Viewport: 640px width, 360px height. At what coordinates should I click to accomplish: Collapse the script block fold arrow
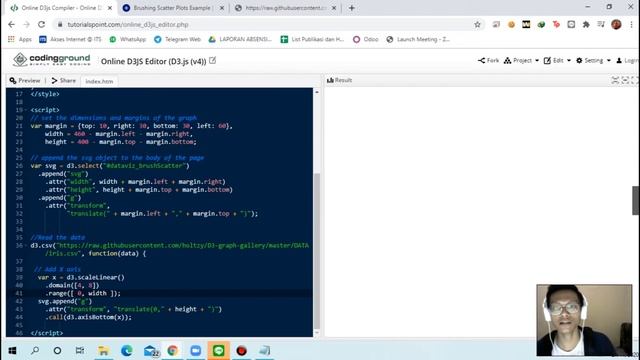pyautogui.click(x=26, y=110)
